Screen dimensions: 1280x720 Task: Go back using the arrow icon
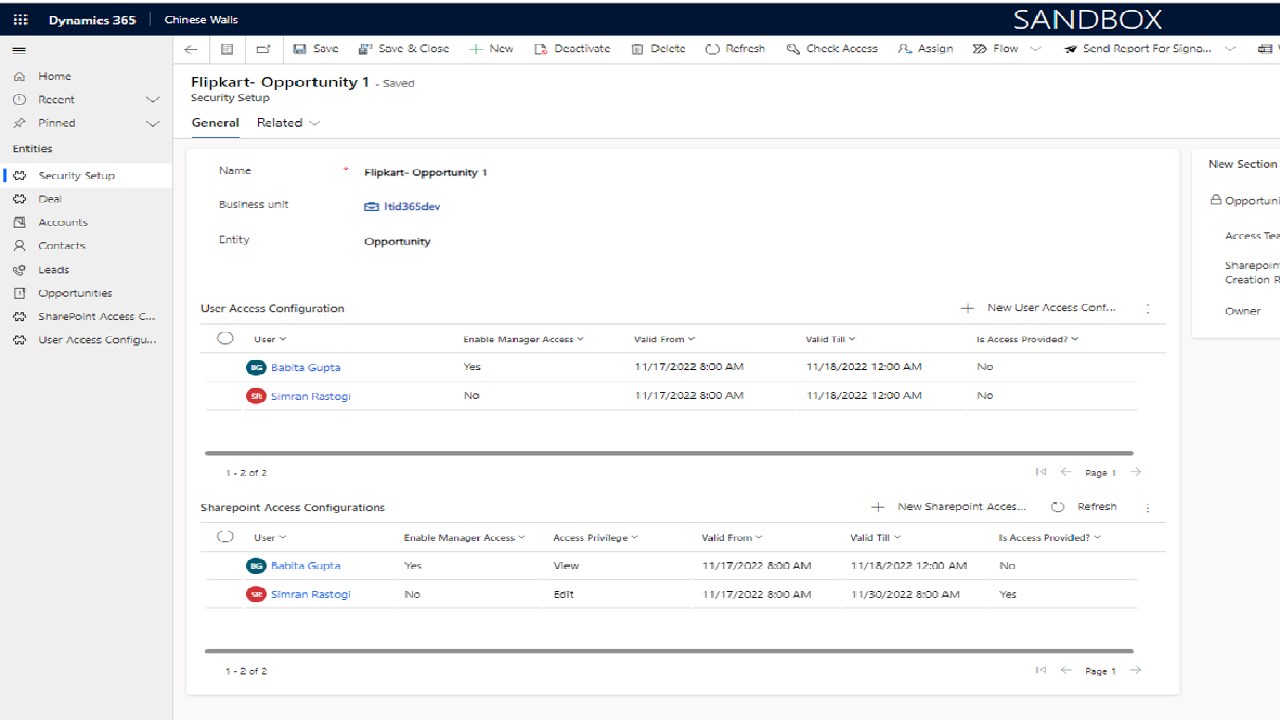pos(191,49)
